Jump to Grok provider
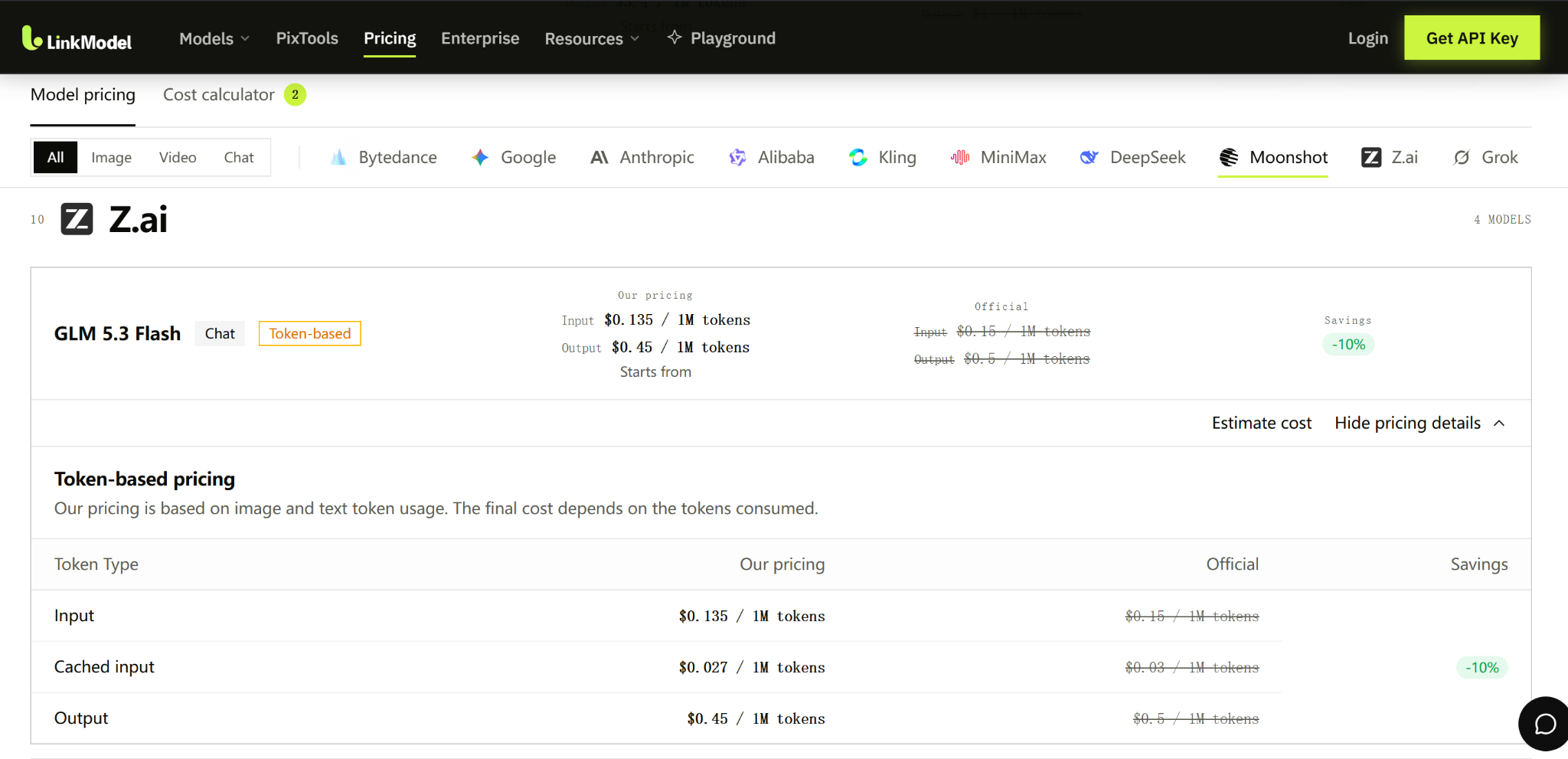 tap(1485, 157)
